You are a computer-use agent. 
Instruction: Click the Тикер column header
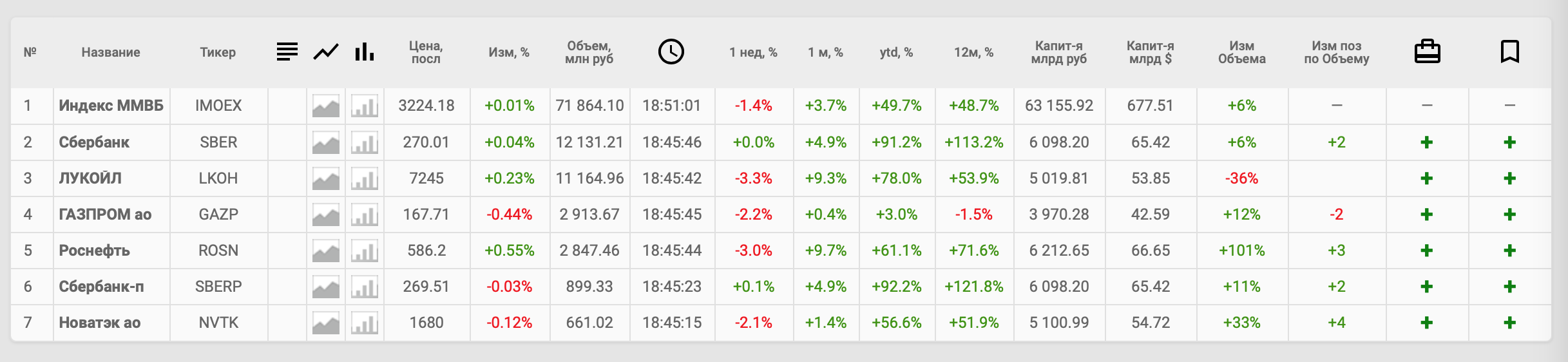[218, 52]
